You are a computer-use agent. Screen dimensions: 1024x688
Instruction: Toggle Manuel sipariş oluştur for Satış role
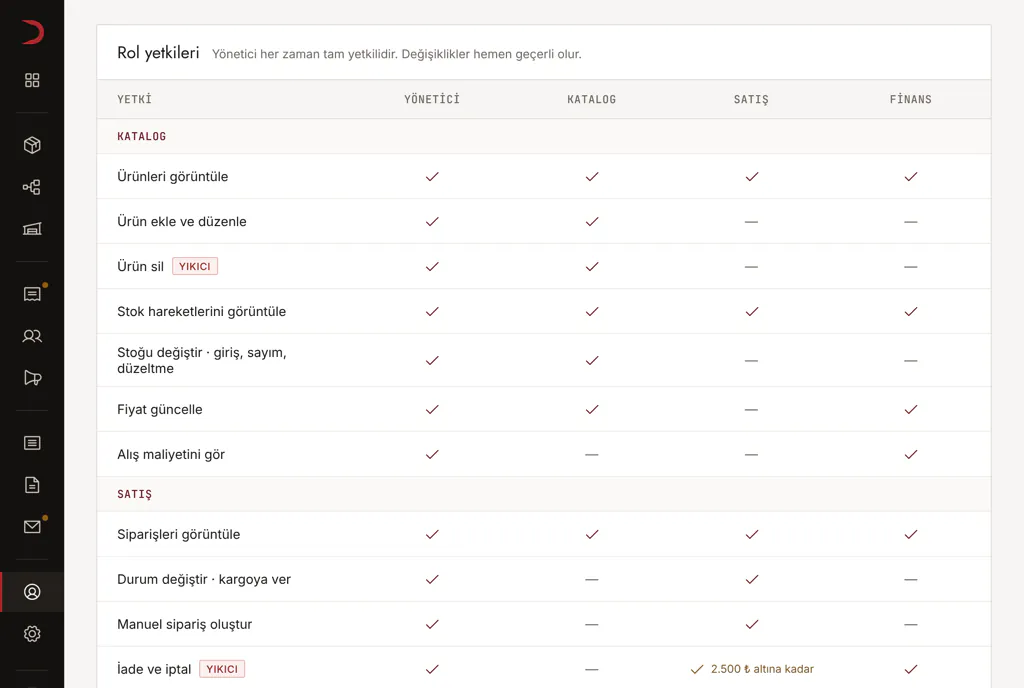[751, 625]
